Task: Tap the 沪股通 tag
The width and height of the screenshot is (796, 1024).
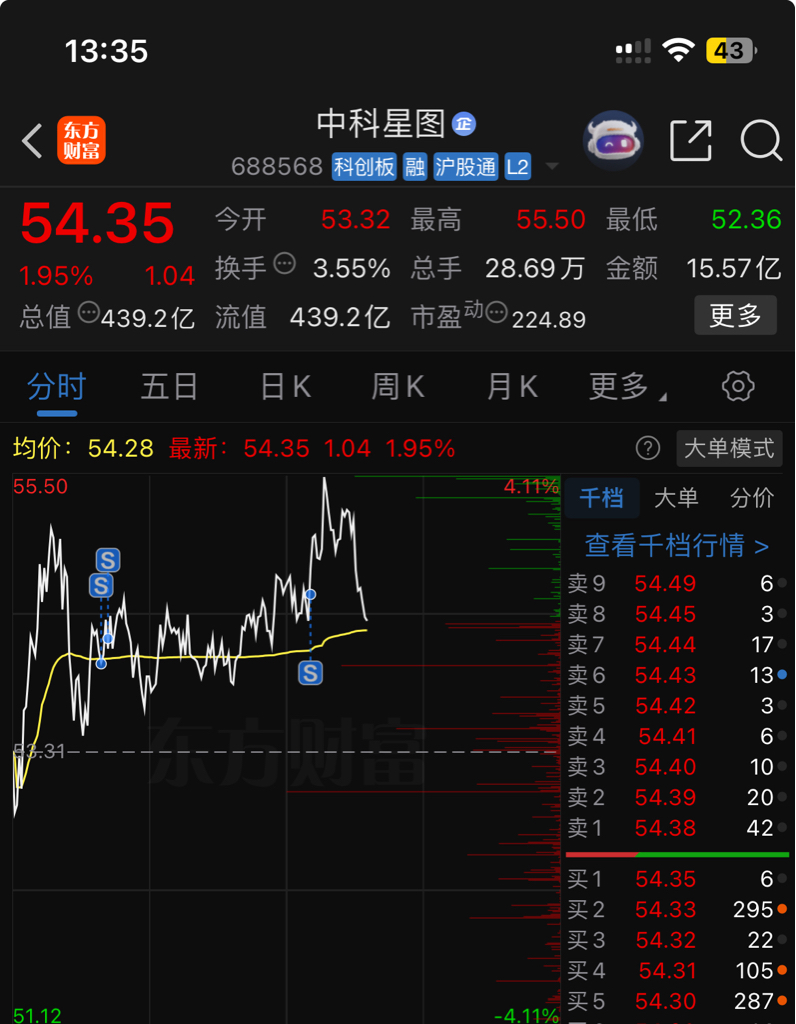Action: tap(466, 167)
